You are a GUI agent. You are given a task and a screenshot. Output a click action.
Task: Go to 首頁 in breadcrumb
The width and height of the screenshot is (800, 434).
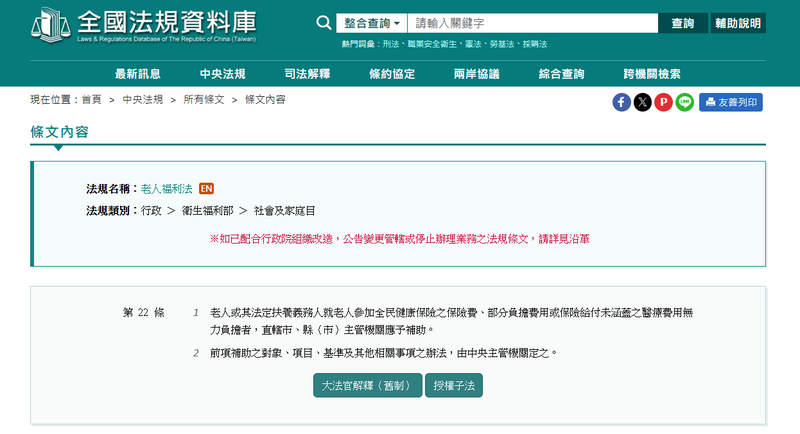(92, 99)
